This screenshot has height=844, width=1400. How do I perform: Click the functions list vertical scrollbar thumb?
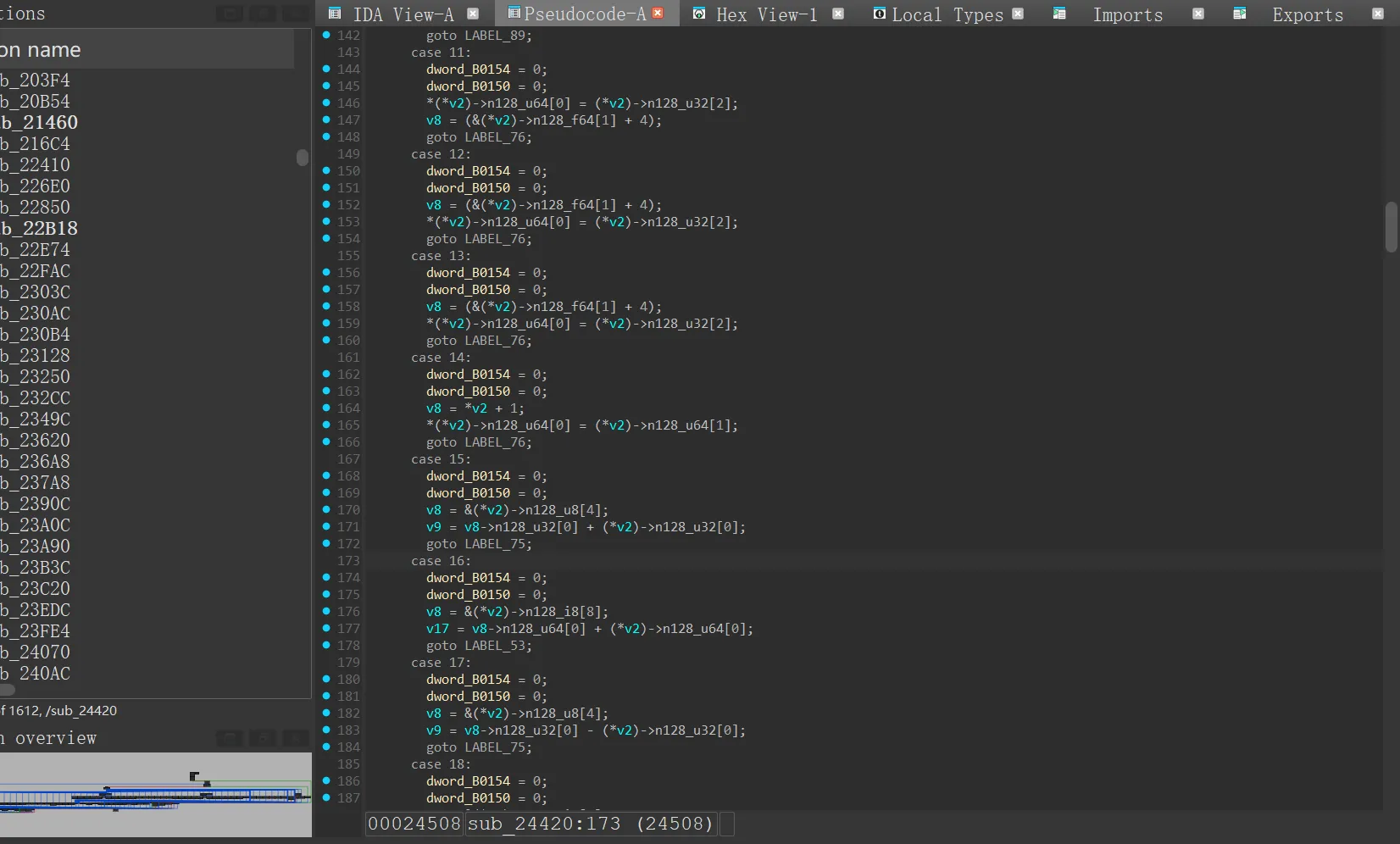click(x=303, y=158)
